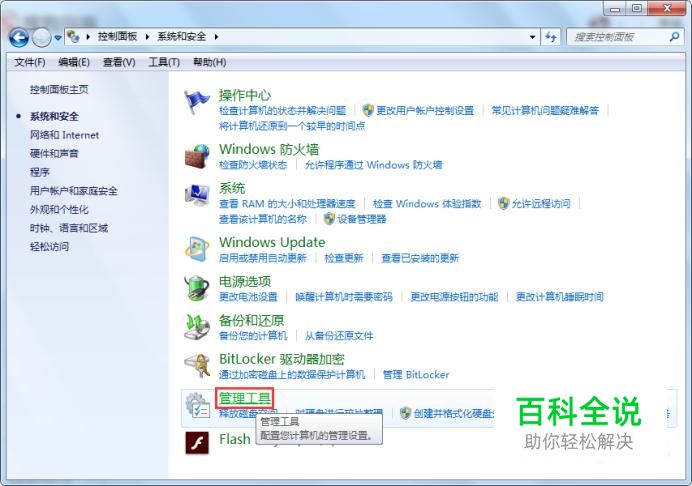Open the 帮助(H) menu

pyautogui.click(x=210, y=62)
